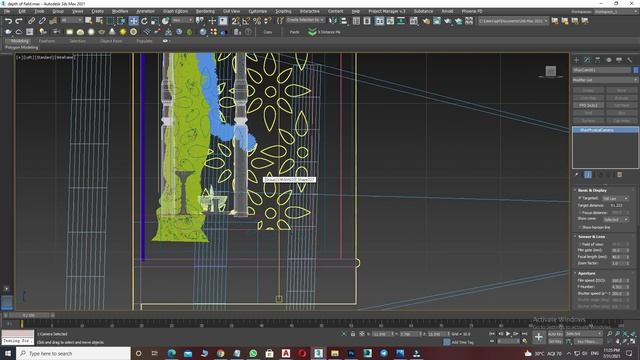Open the selection filter All dropdown
This screenshot has width=640, height=360.
click(x=71, y=20)
